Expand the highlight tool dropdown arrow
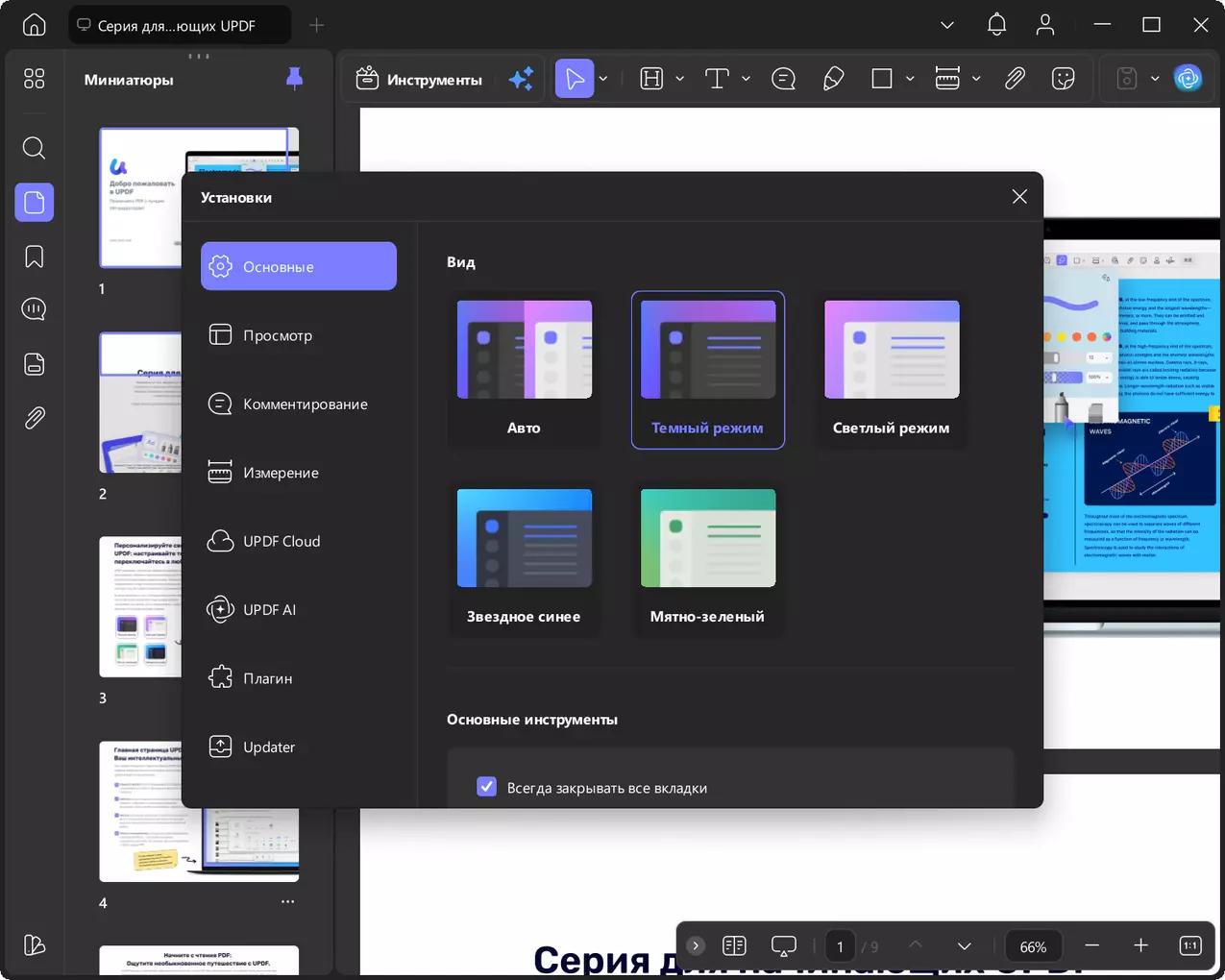This screenshot has height=980, width=1225. tap(679, 79)
